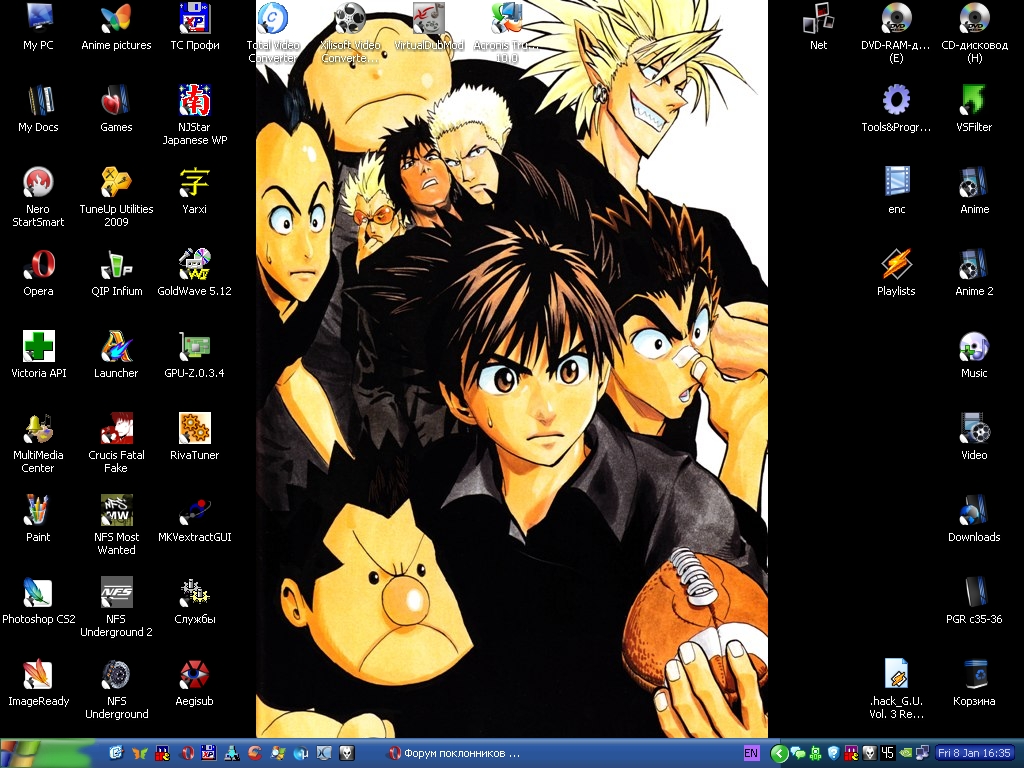
Task: Click the Opera icon in Quick Launch
Action: (x=186, y=753)
